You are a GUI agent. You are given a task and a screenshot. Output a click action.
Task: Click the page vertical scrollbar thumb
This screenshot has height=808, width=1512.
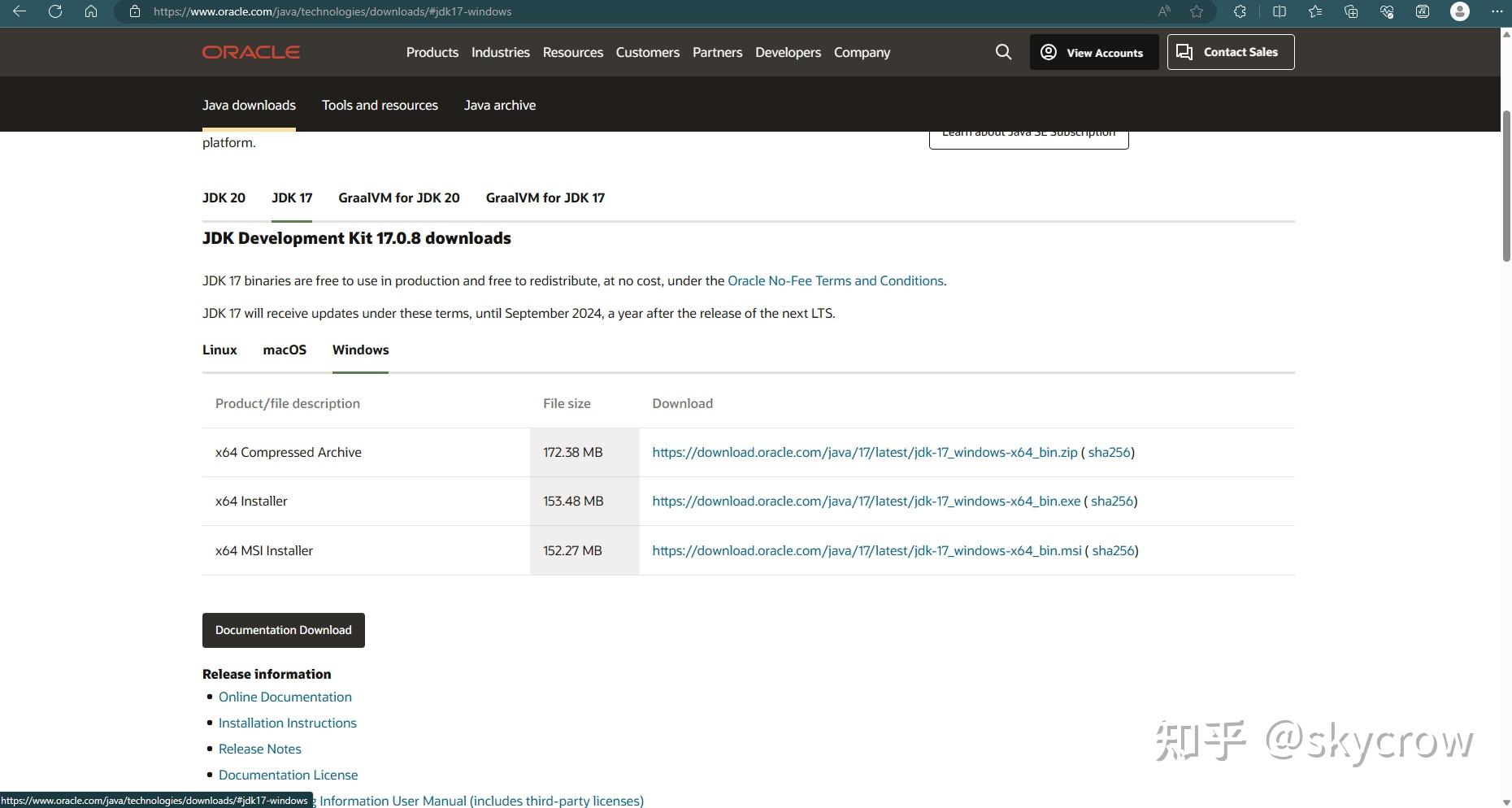(1505, 187)
